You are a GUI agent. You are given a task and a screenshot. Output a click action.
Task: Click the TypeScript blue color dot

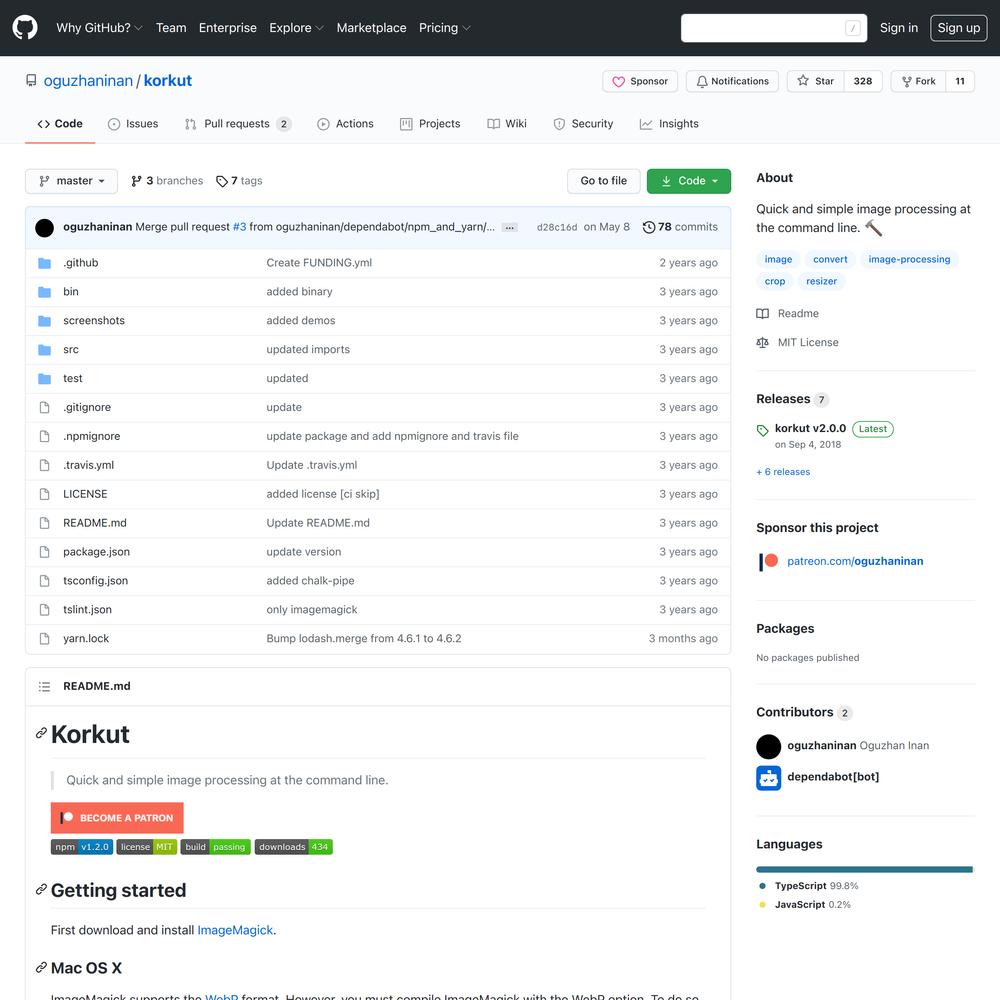[762, 886]
